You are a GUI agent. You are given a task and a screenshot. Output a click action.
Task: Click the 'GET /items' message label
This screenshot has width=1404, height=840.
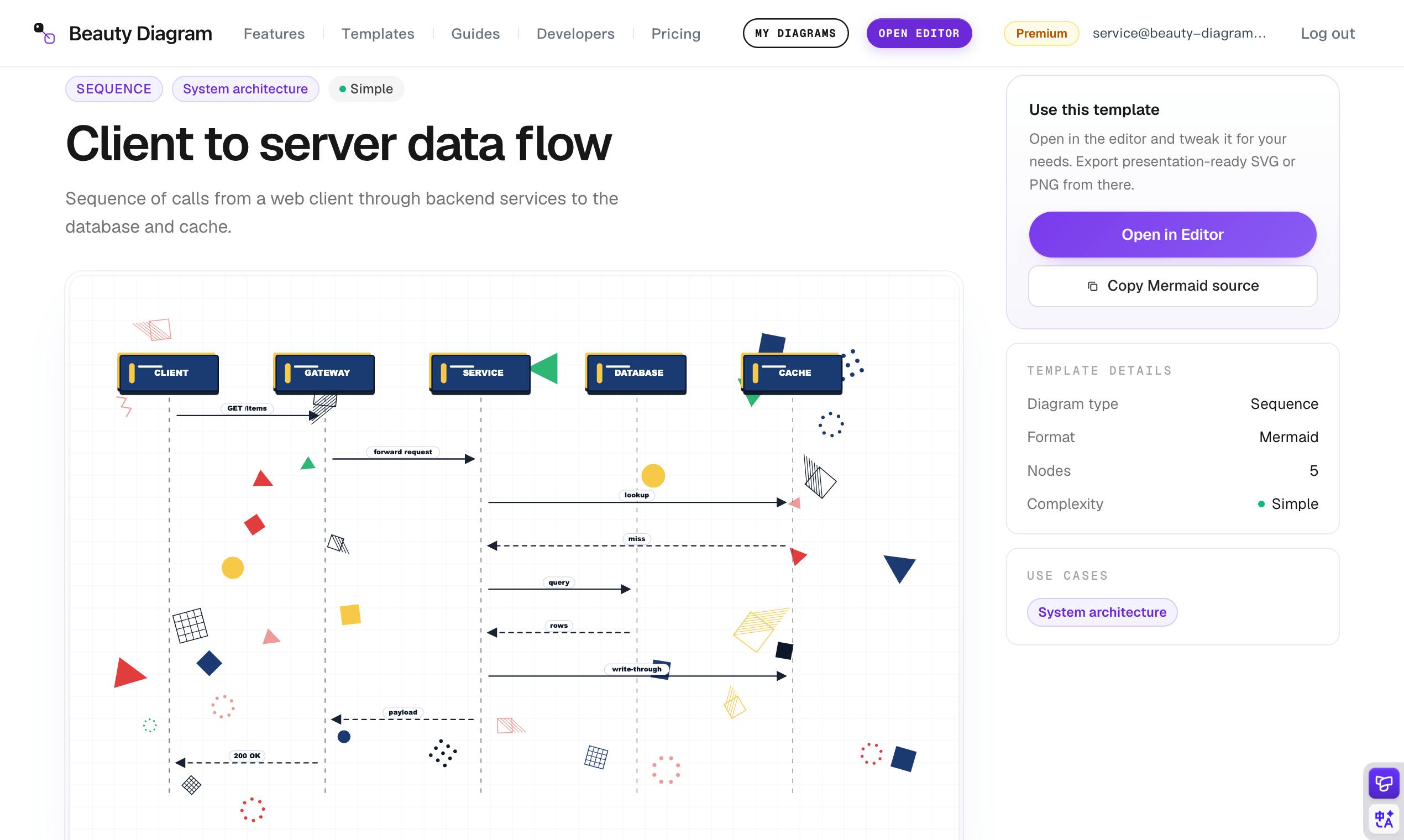tap(247, 408)
